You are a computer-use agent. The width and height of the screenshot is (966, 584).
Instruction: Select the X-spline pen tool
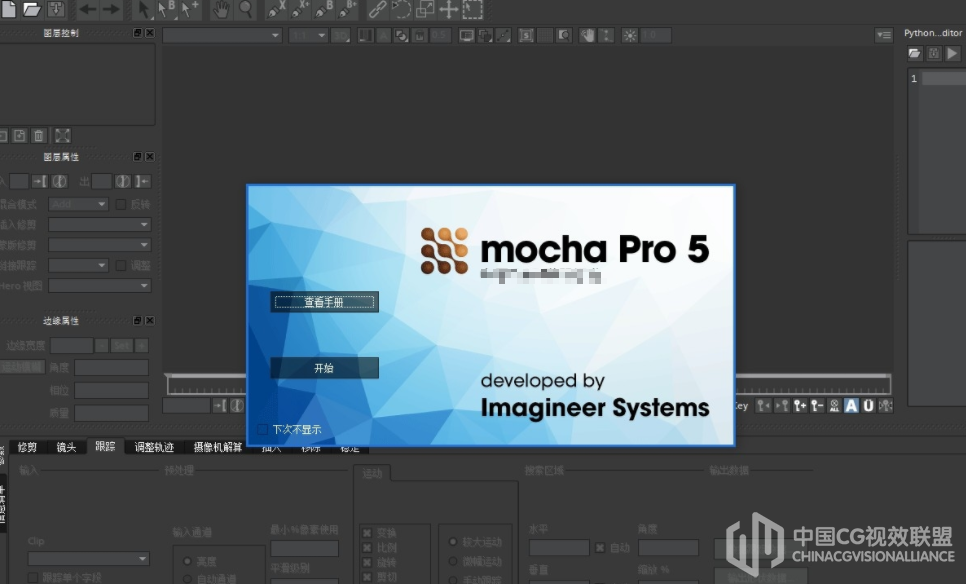[275, 9]
